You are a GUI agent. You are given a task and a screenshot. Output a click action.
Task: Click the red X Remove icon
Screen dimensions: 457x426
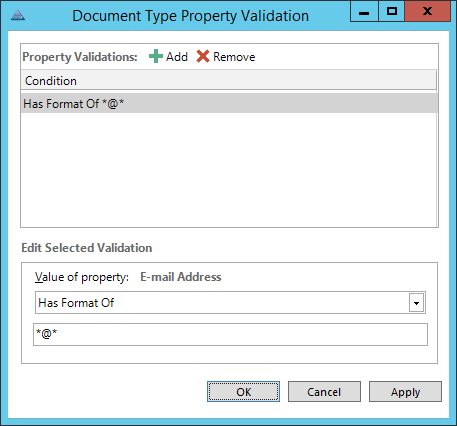tap(203, 56)
